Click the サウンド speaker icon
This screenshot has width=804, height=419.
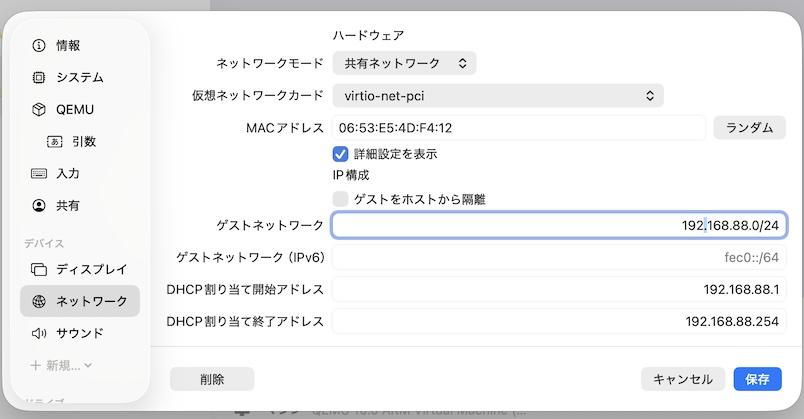[39, 333]
